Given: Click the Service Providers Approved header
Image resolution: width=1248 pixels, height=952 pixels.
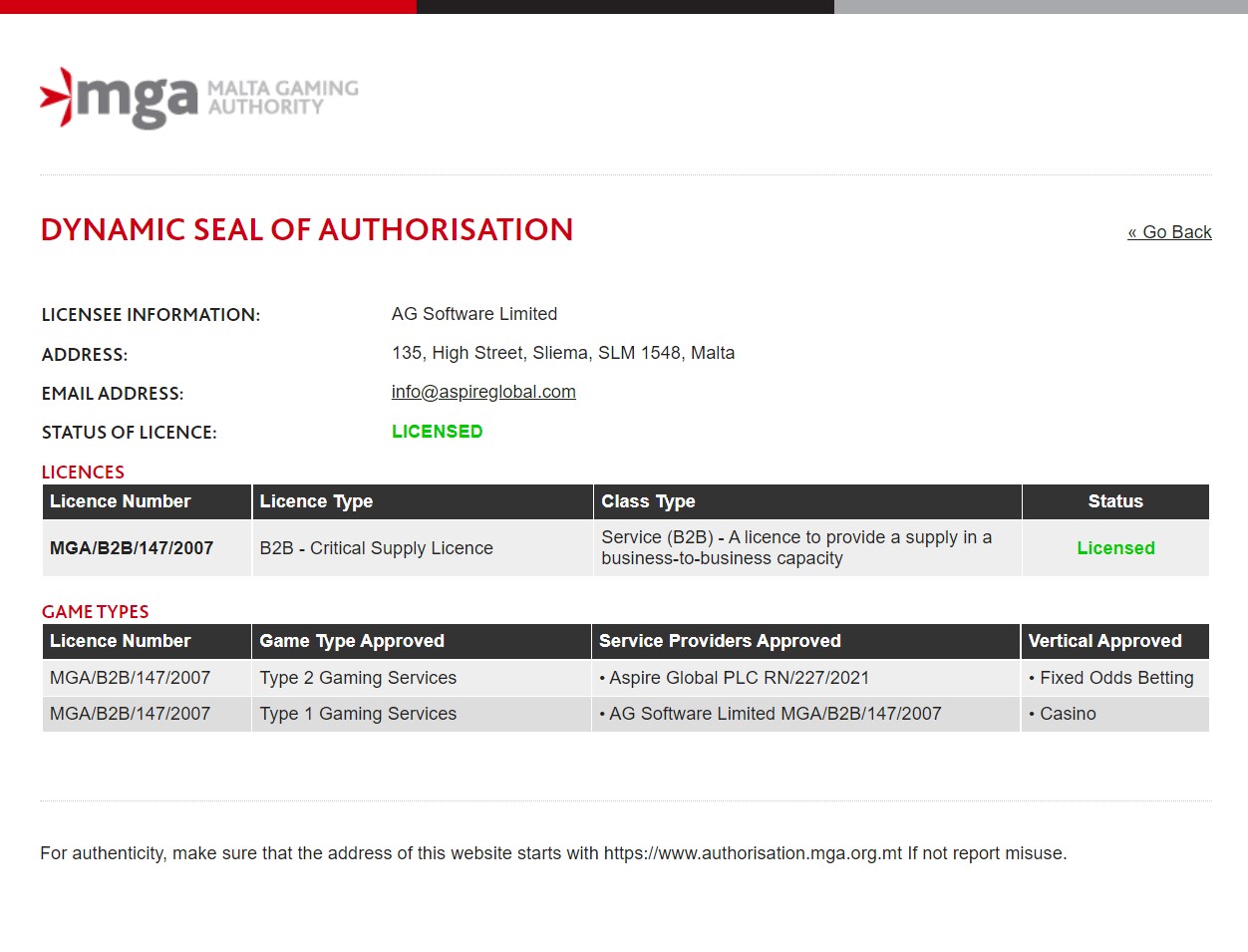Looking at the screenshot, I should (805, 641).
